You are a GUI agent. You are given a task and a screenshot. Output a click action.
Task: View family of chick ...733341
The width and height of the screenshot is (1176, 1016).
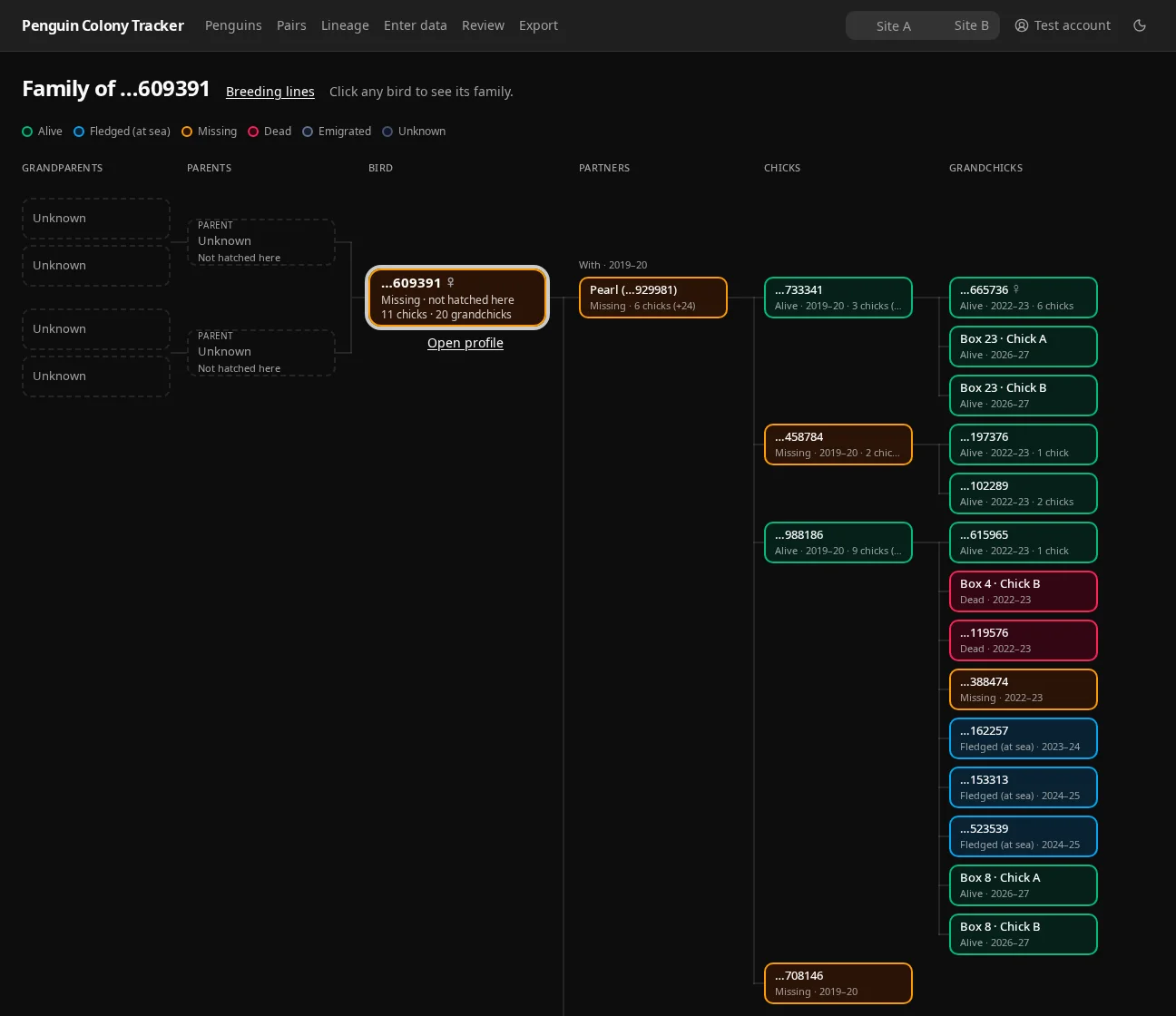(838, 298)
